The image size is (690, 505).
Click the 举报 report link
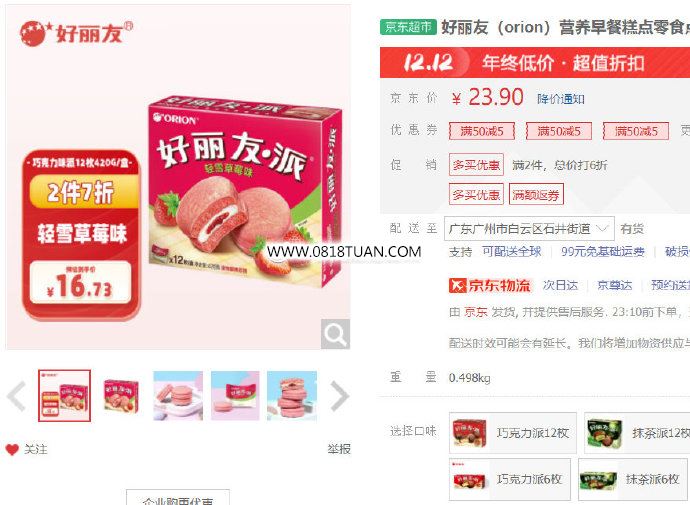point(339,449)
